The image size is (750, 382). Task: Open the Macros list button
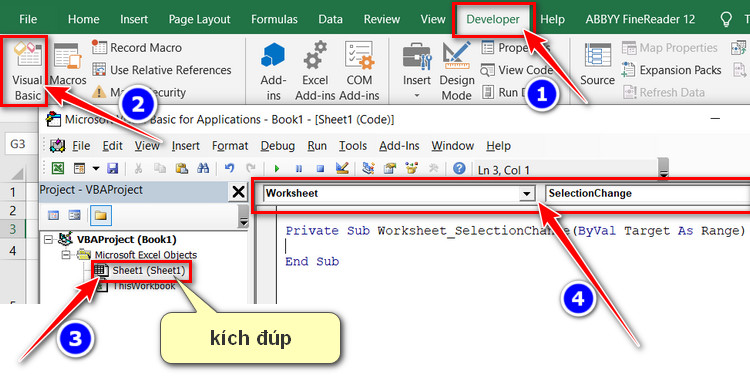(x=68, y=65)
